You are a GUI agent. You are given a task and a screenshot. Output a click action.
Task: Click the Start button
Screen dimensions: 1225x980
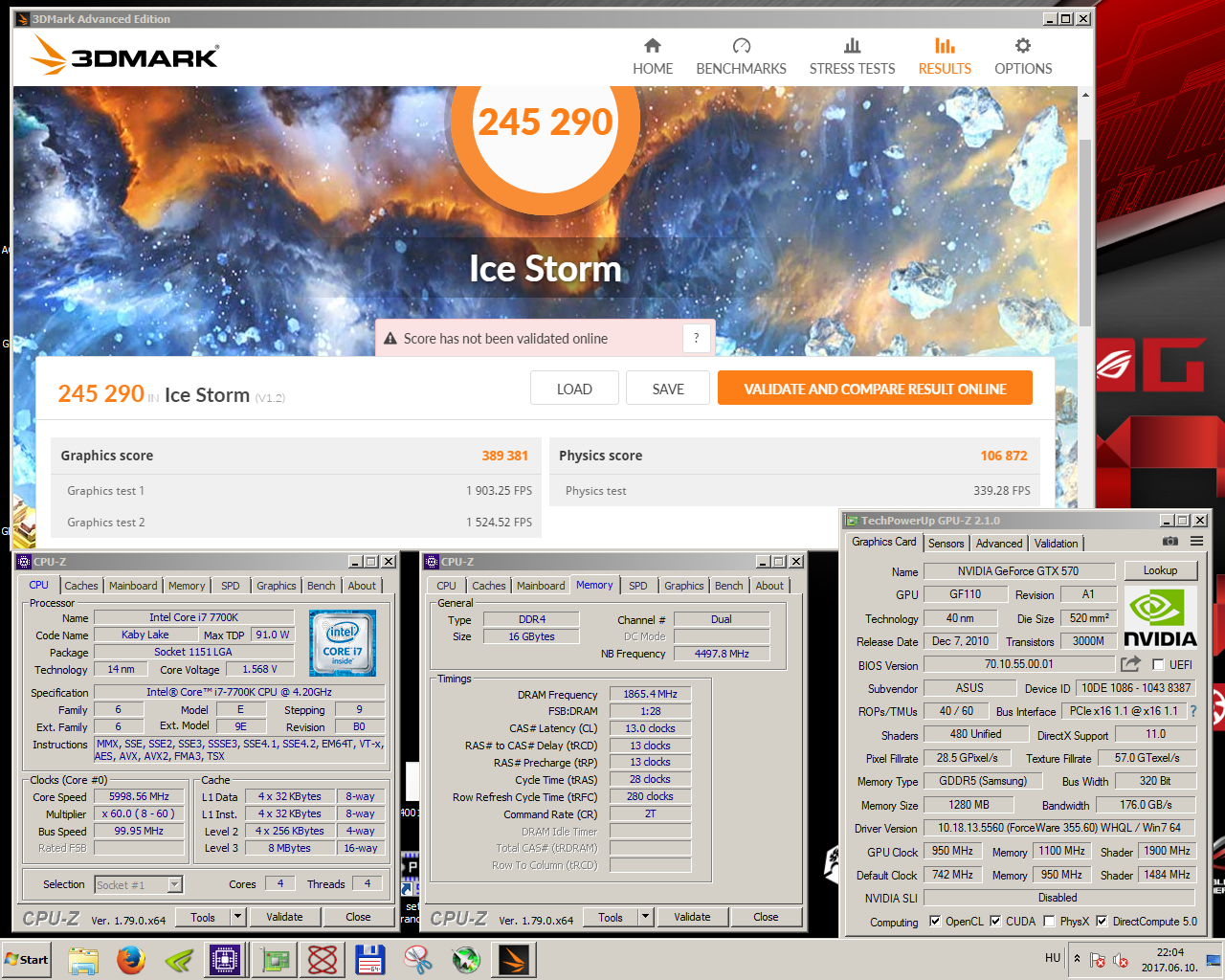pyautogui.click(x=26, y=959)
